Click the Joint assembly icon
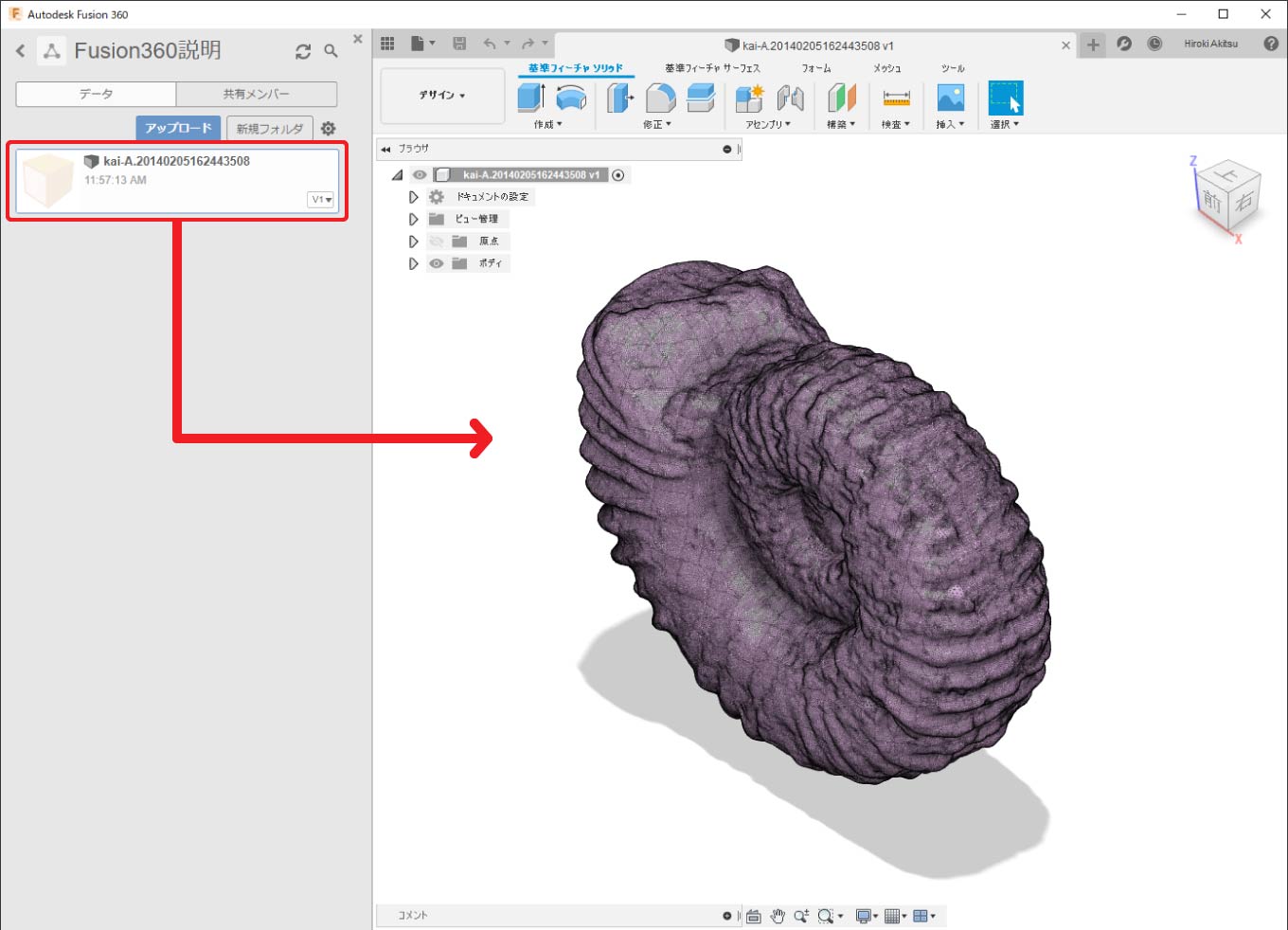1288x930 pixels. [790, 98]
